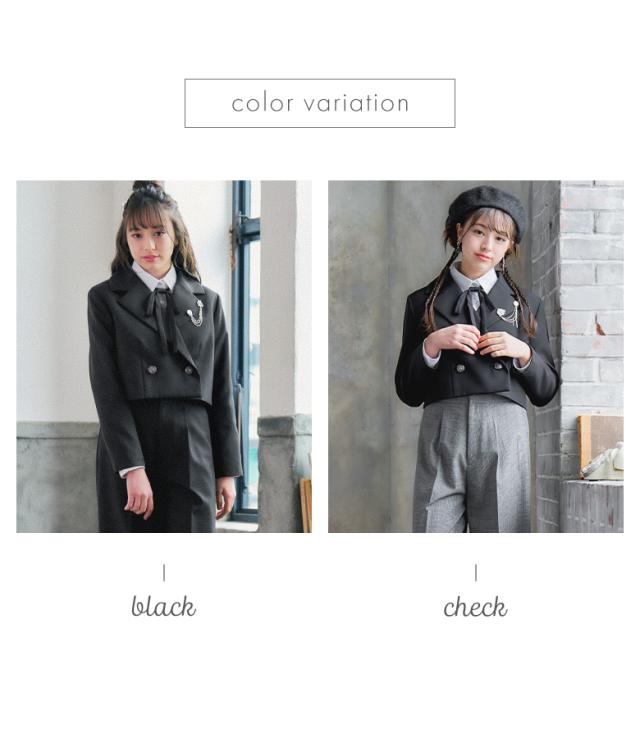Click the small vertical line above "black"
This screenshot has height=738, width=640.
(x=164, y=572)
